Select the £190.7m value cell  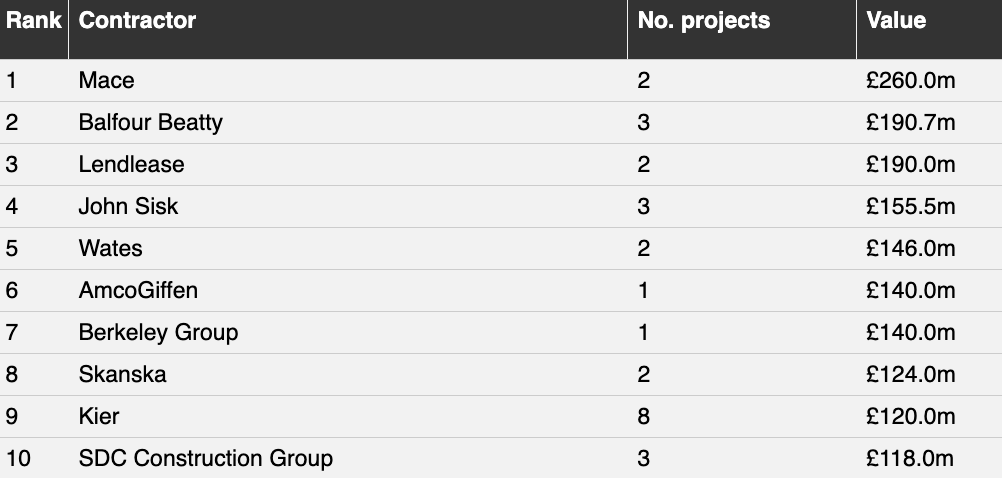pyautogui.click(x=911, y=123)
